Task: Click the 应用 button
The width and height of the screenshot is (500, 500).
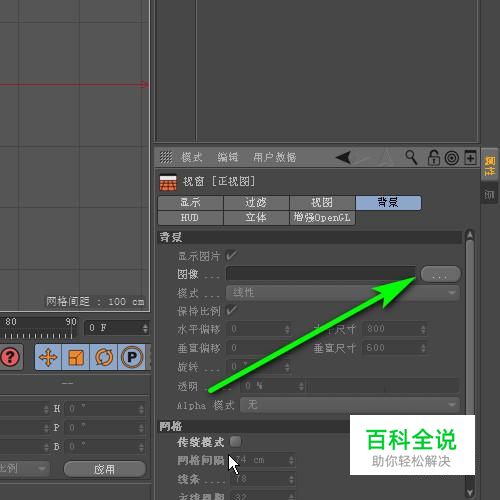Action: (x=105, y=469)
